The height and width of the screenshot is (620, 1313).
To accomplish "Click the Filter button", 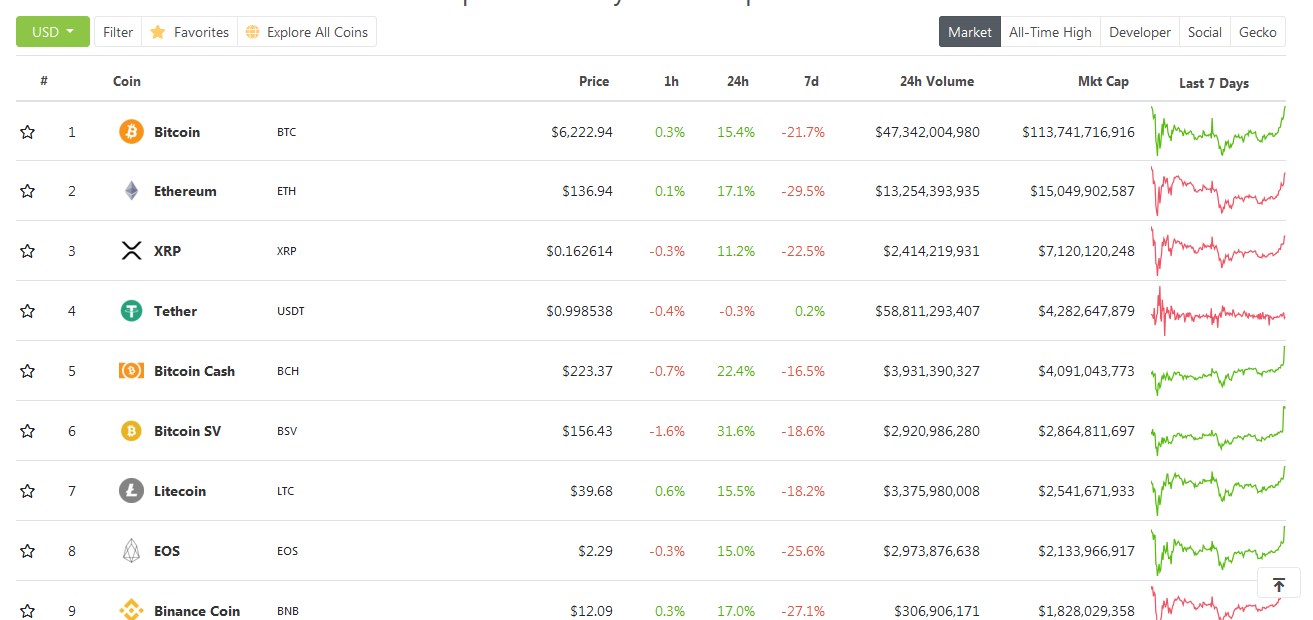I will point(118,32).
